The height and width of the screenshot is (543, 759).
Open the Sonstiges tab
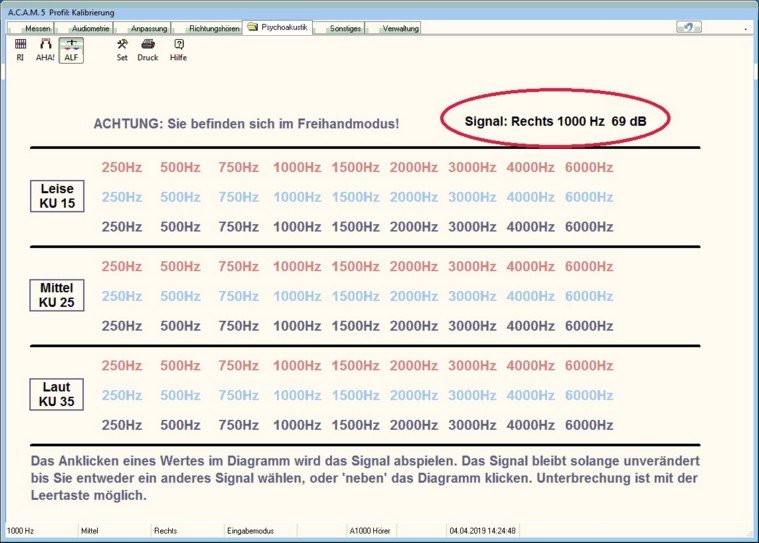(339, 28)
